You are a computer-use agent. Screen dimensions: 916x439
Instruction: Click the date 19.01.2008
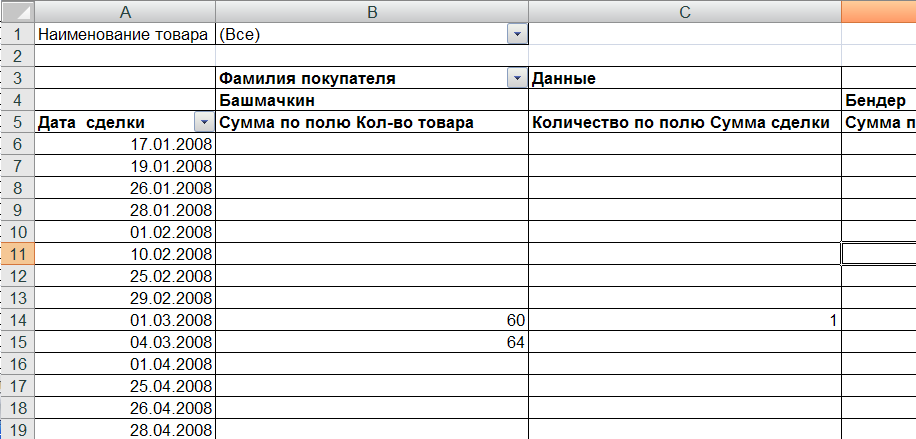click(x=126, y=166)
